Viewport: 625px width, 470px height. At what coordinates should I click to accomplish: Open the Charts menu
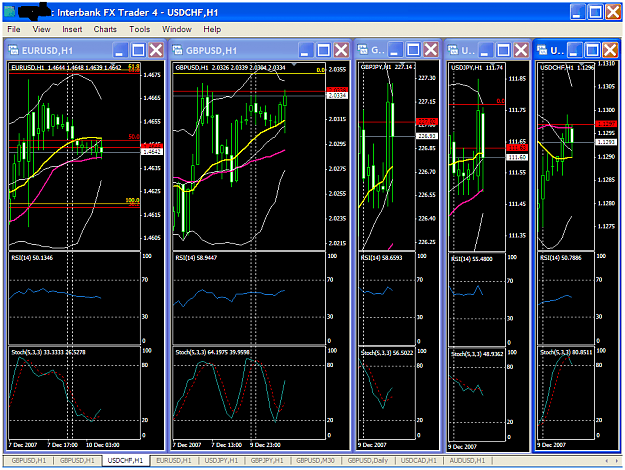[105, 29]
